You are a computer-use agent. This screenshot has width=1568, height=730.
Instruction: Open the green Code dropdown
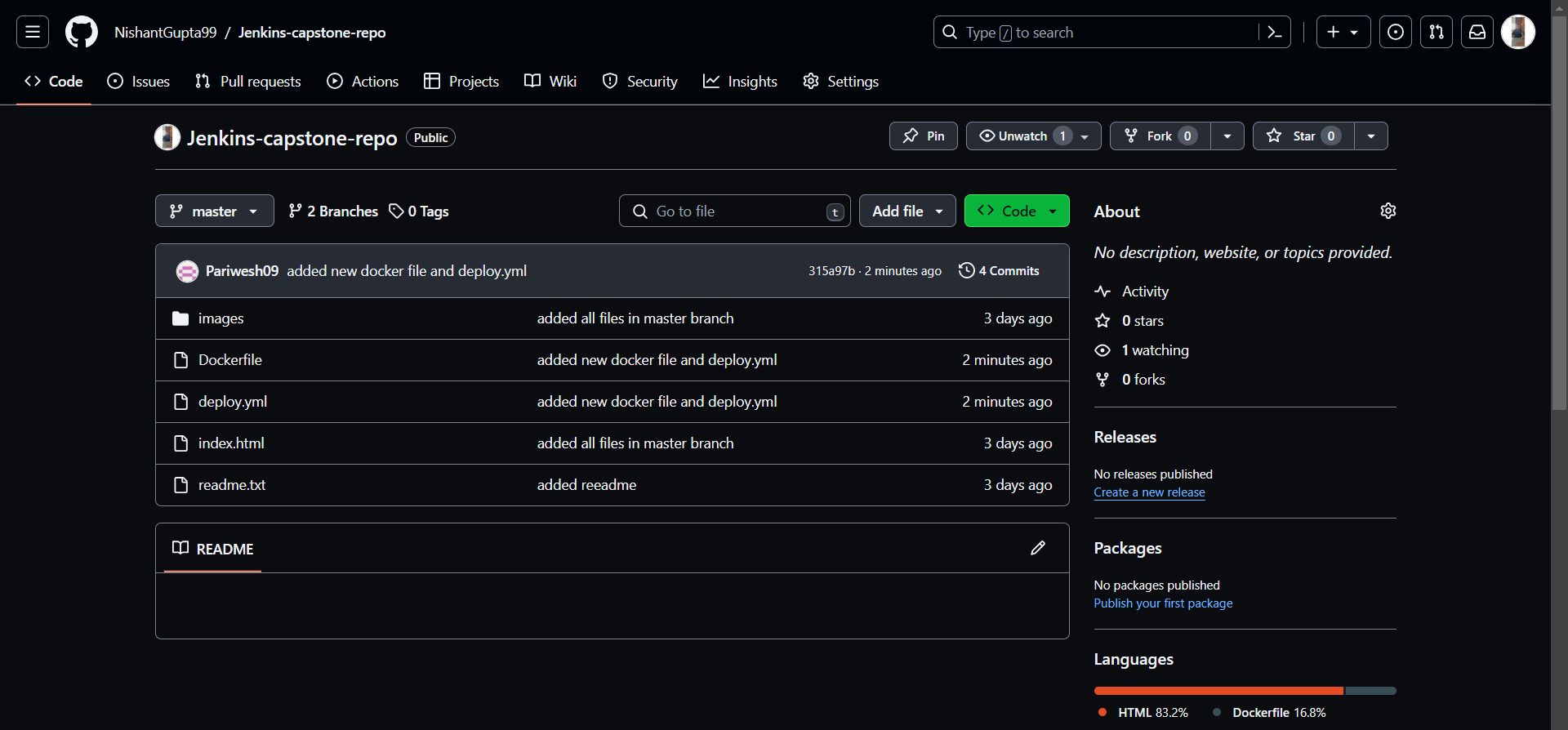tap(1017, 211)
